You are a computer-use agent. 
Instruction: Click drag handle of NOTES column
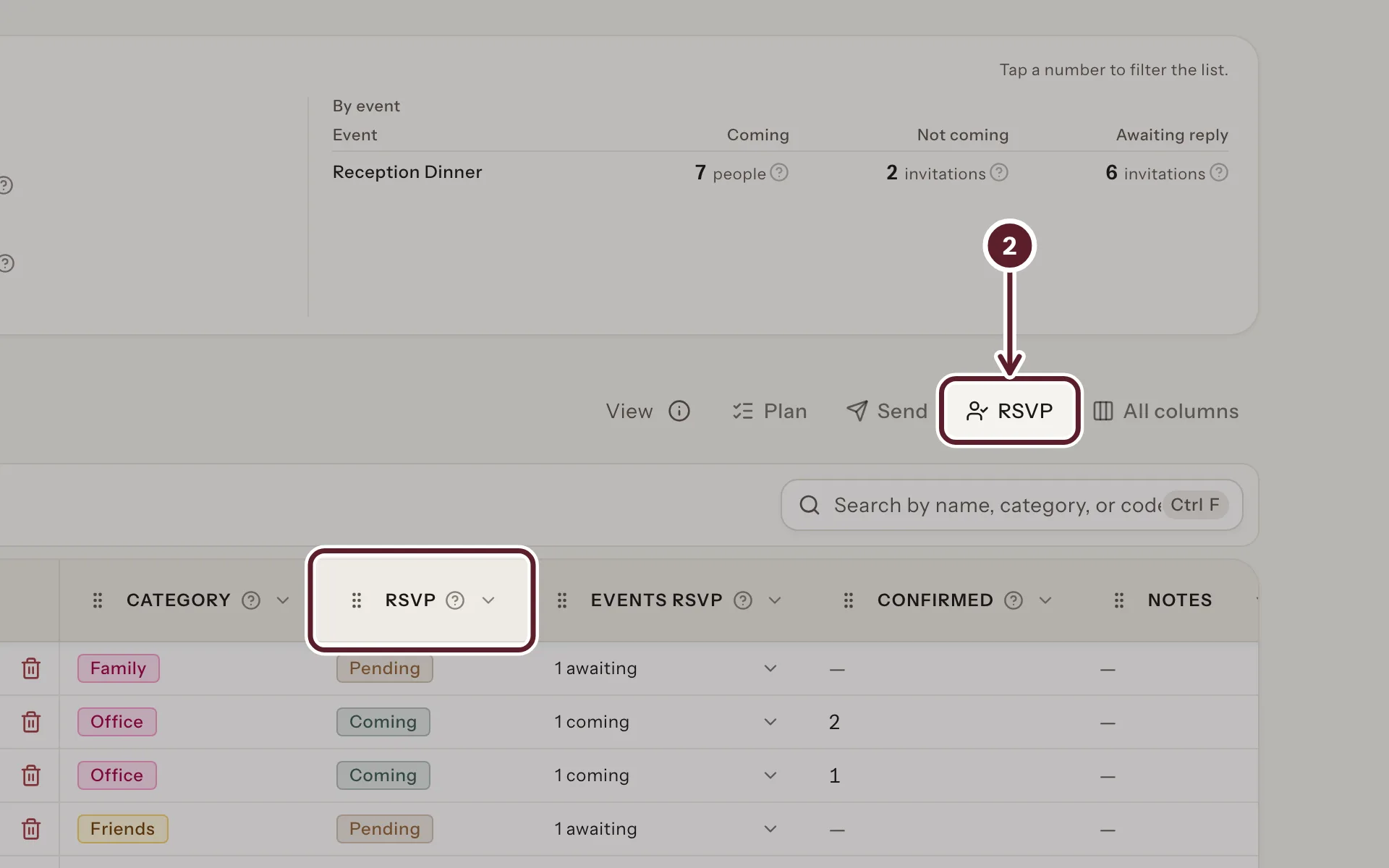point(1119,600)
